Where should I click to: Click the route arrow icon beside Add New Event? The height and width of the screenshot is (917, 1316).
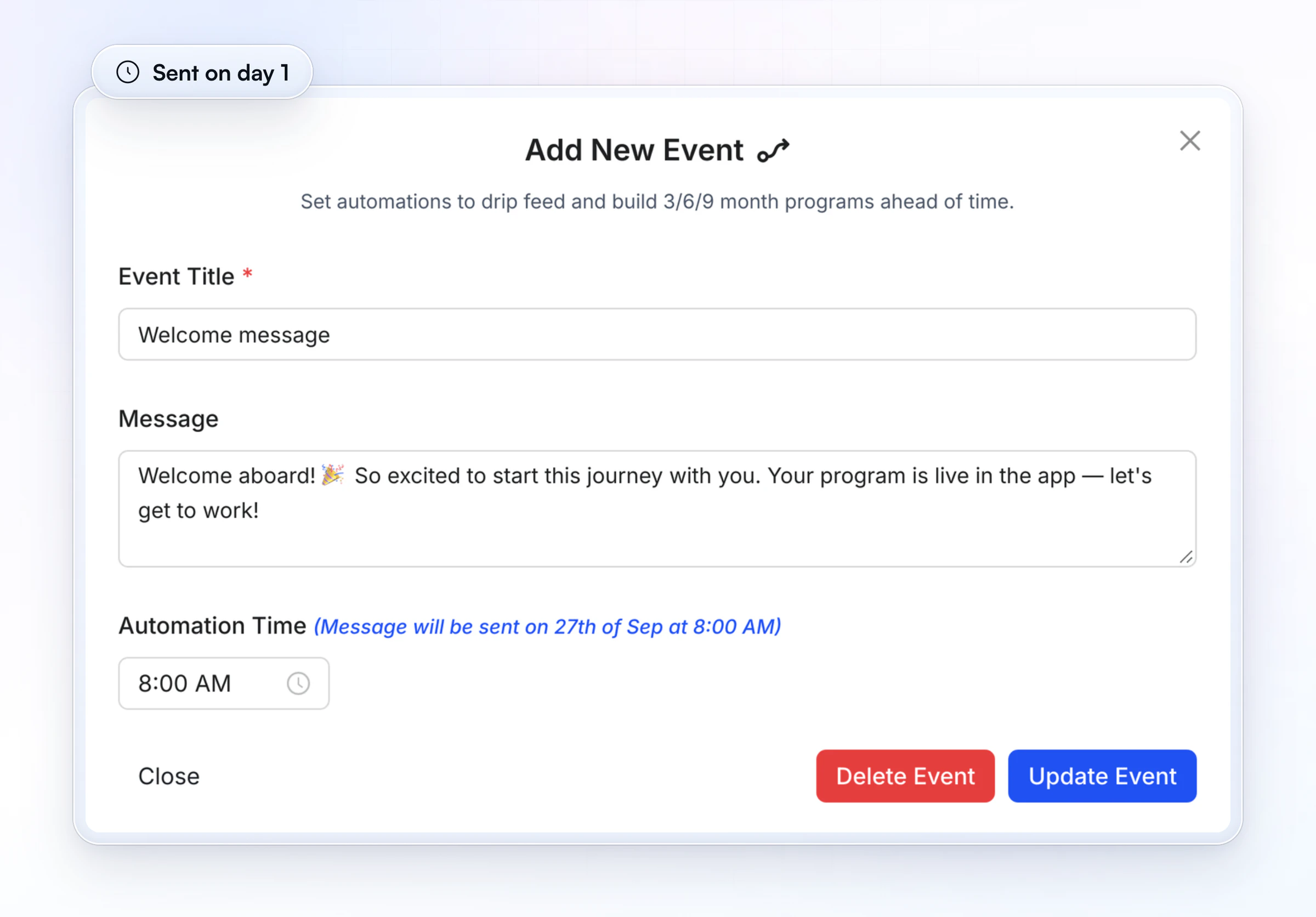773,151
